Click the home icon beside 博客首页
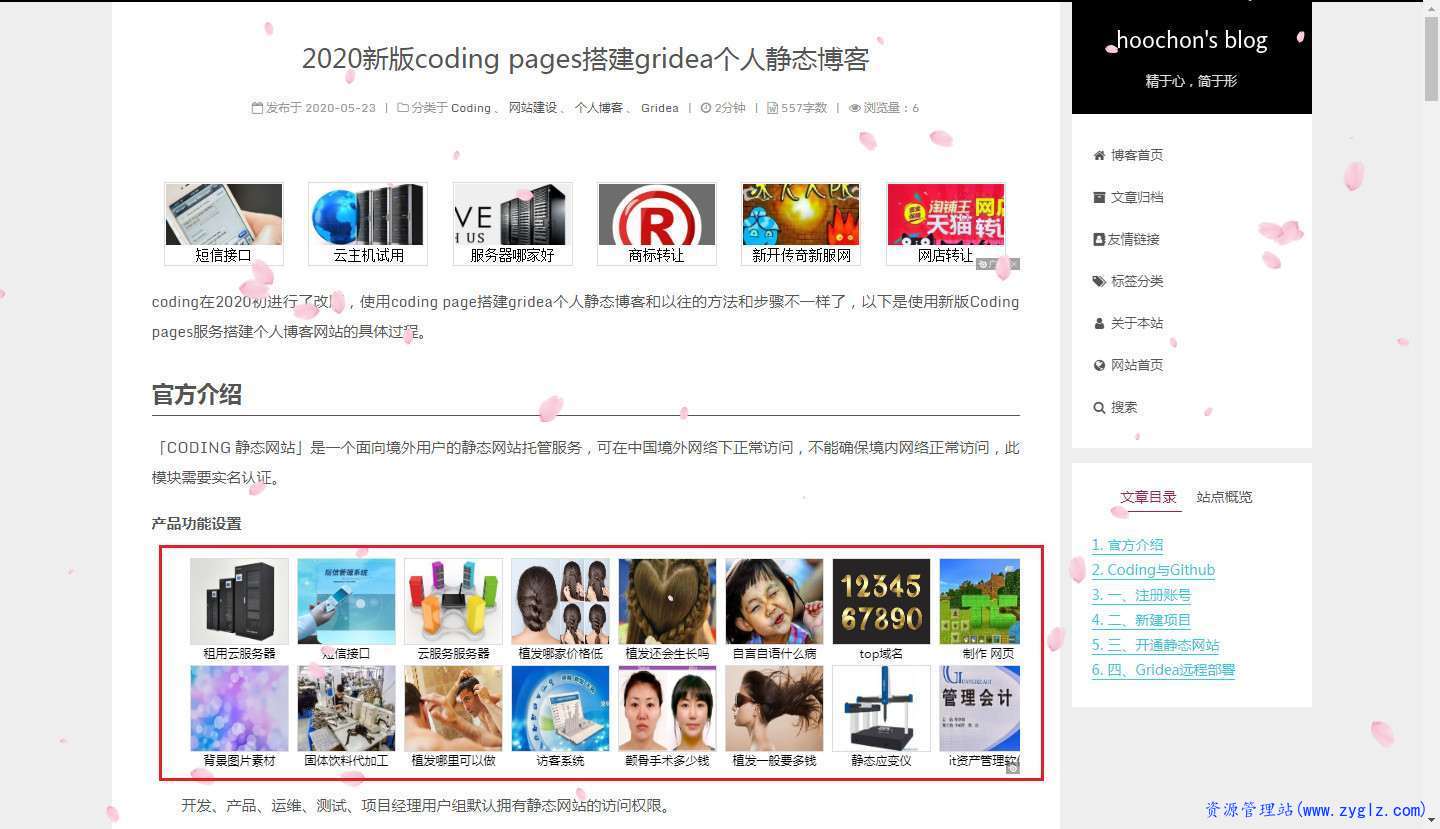Screen dimensions: 1440x829 pyautogui.click(x=1099, y=155)
